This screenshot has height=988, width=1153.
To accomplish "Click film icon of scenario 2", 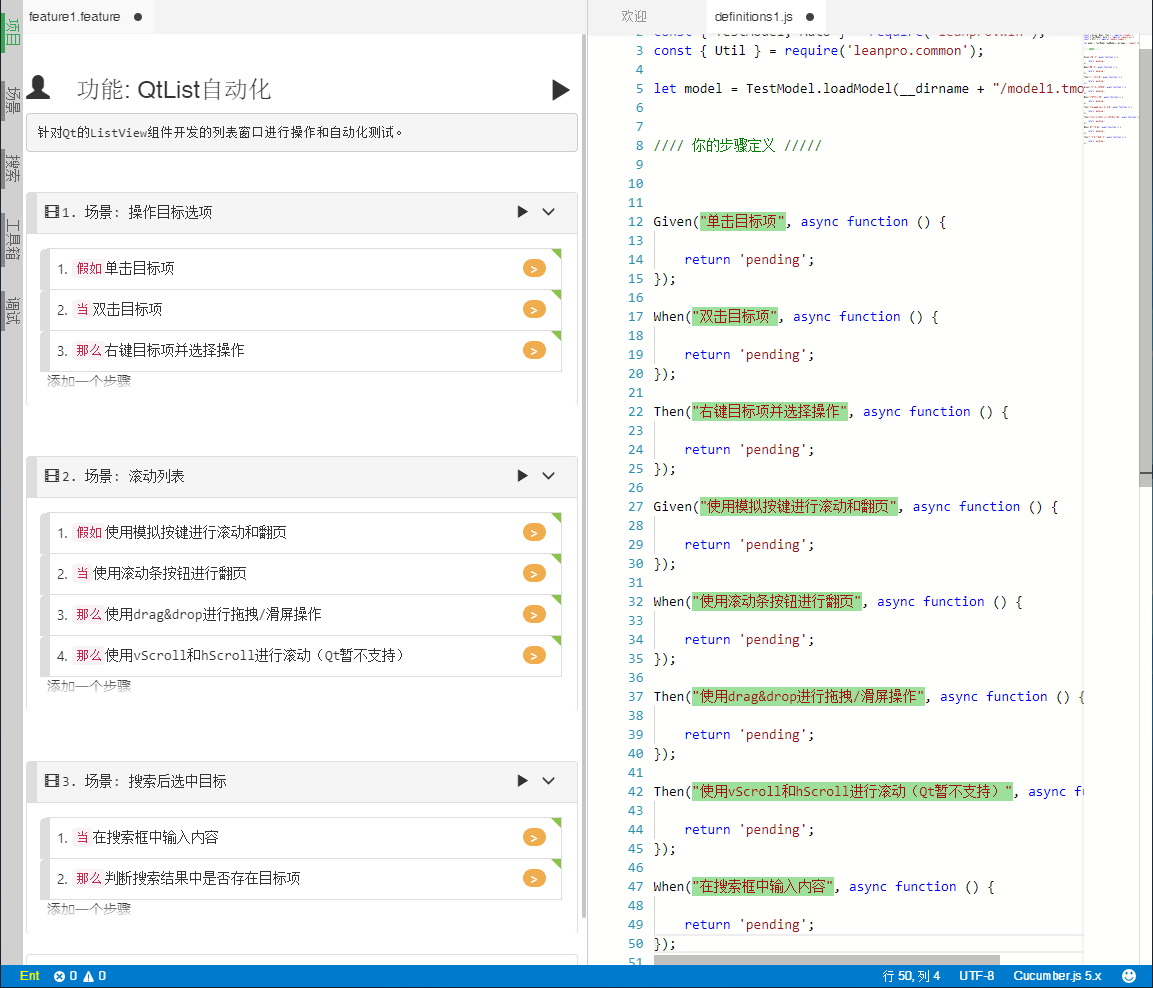I will click(x=51, y=476).
